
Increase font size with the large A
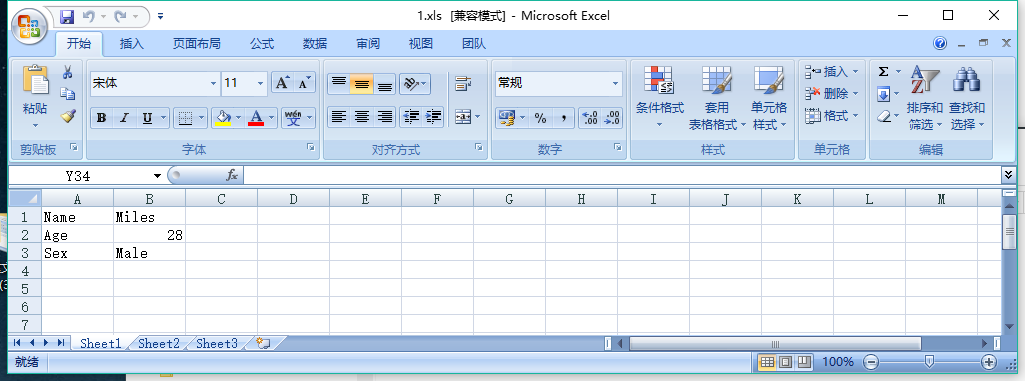click(x=282, y=83)
